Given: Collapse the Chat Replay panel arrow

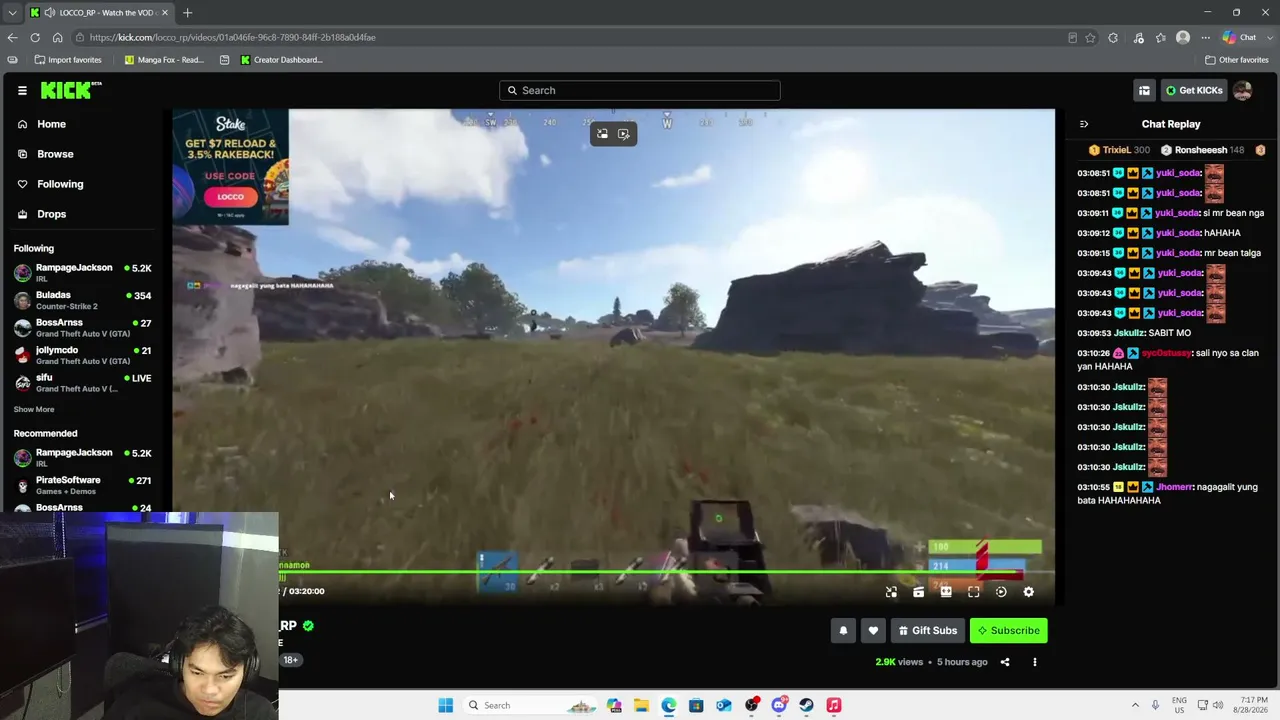Looking at the screenshot, I should pos(1084,124).
